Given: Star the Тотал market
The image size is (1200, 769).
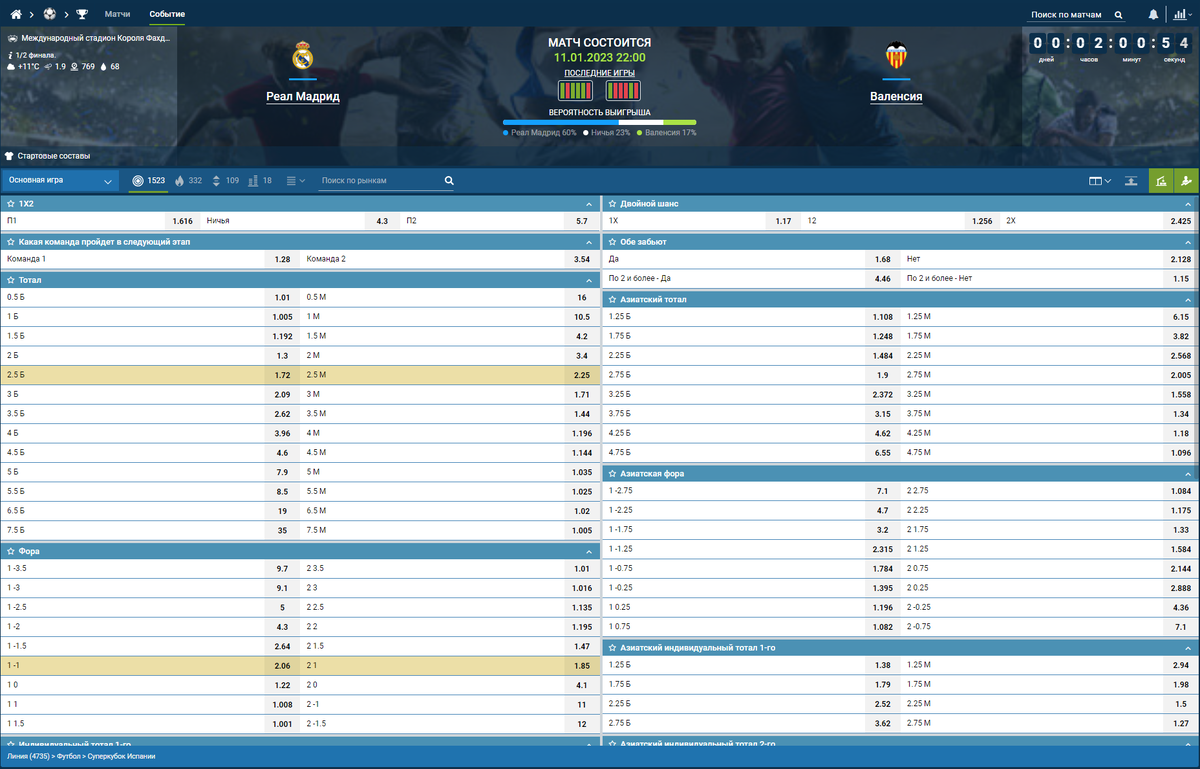Looking at the screenshot, I should point(10,280).
